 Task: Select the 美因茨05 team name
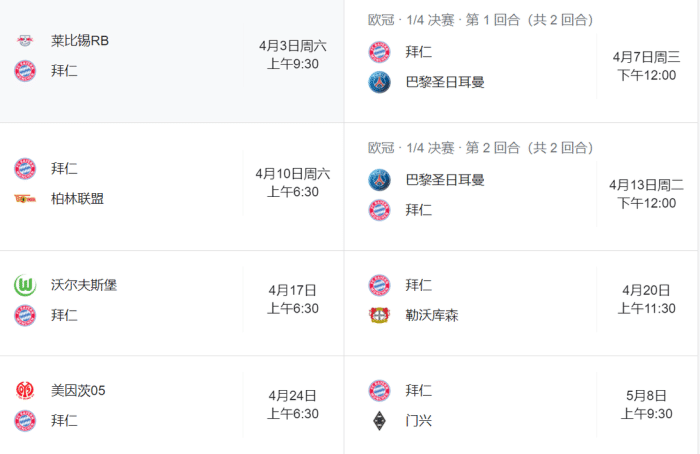pos(78,390)
